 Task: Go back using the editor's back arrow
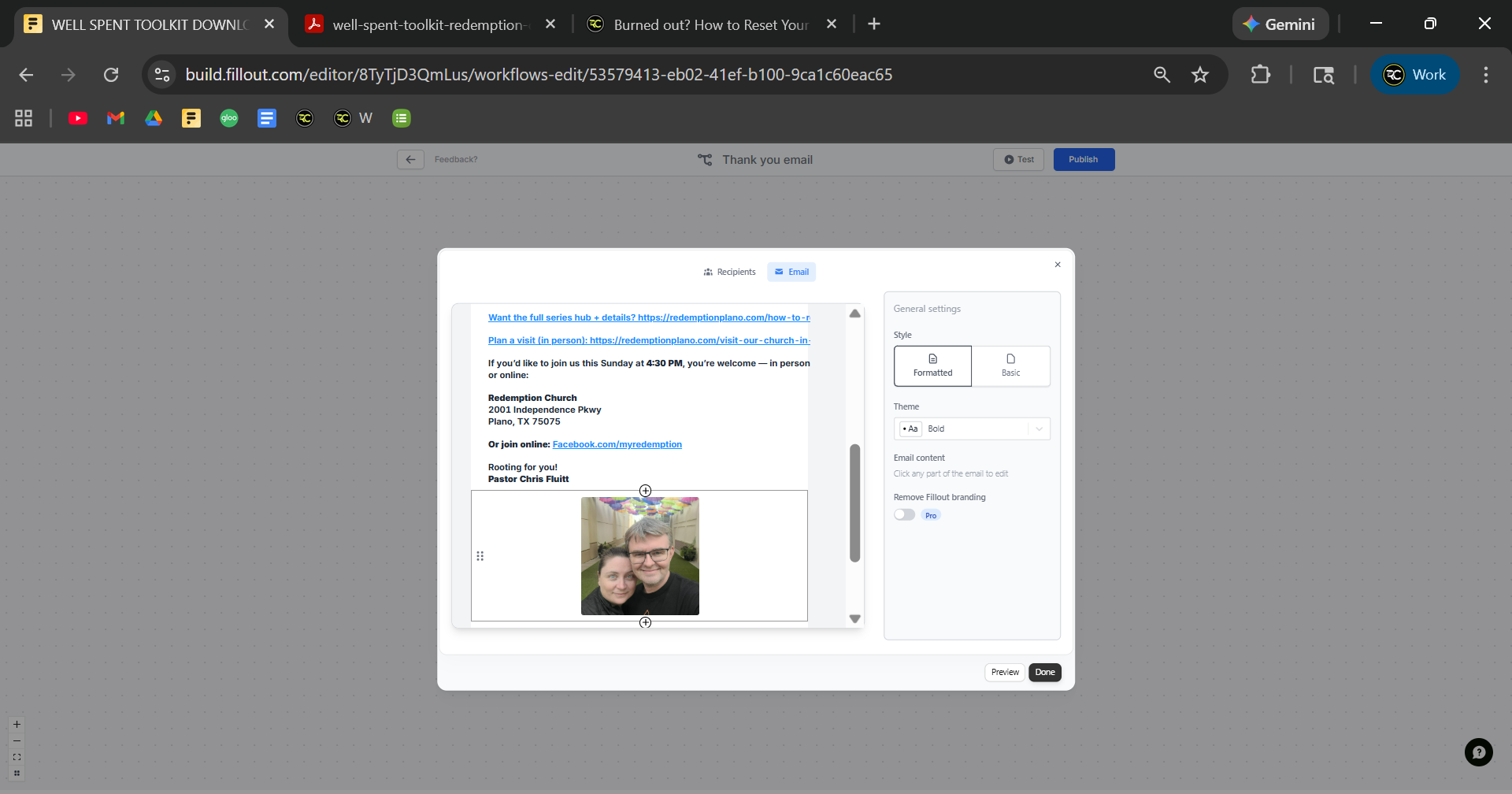click(410, 160)
